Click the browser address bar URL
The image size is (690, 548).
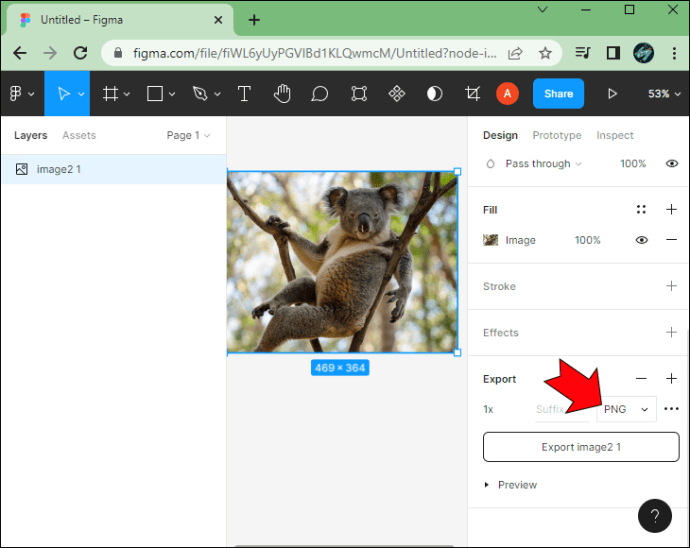pyautogui.click(x=315, y=53)
